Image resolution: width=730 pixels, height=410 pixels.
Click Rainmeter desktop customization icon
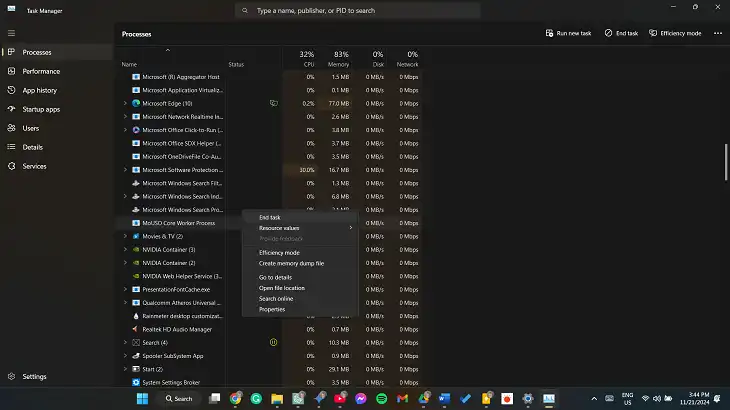136,316
